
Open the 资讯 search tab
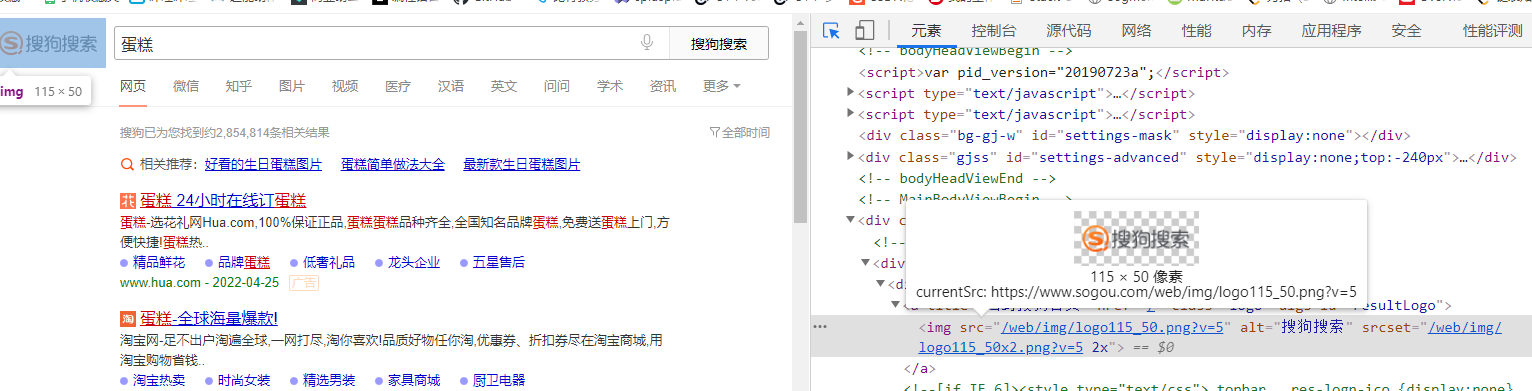click(663, 86)
